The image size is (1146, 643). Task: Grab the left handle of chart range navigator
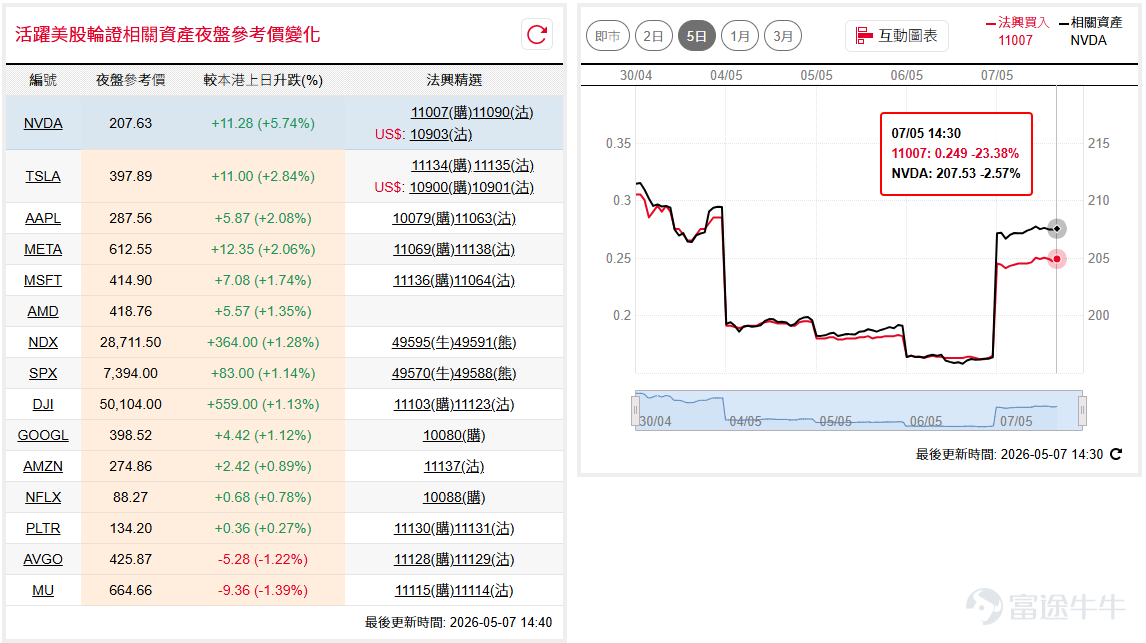[x=635, y=410]
